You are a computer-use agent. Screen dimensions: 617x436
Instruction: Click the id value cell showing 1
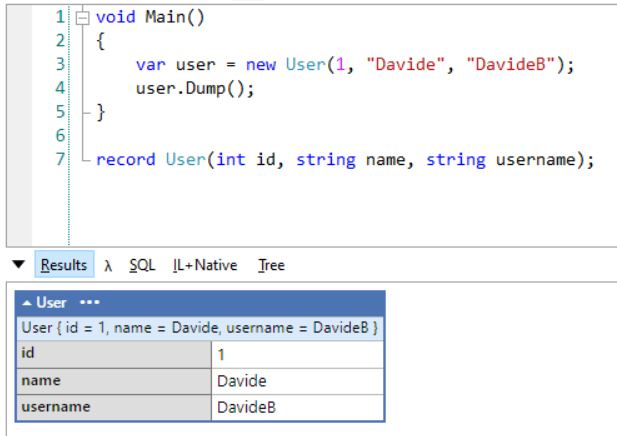[297, 354]
